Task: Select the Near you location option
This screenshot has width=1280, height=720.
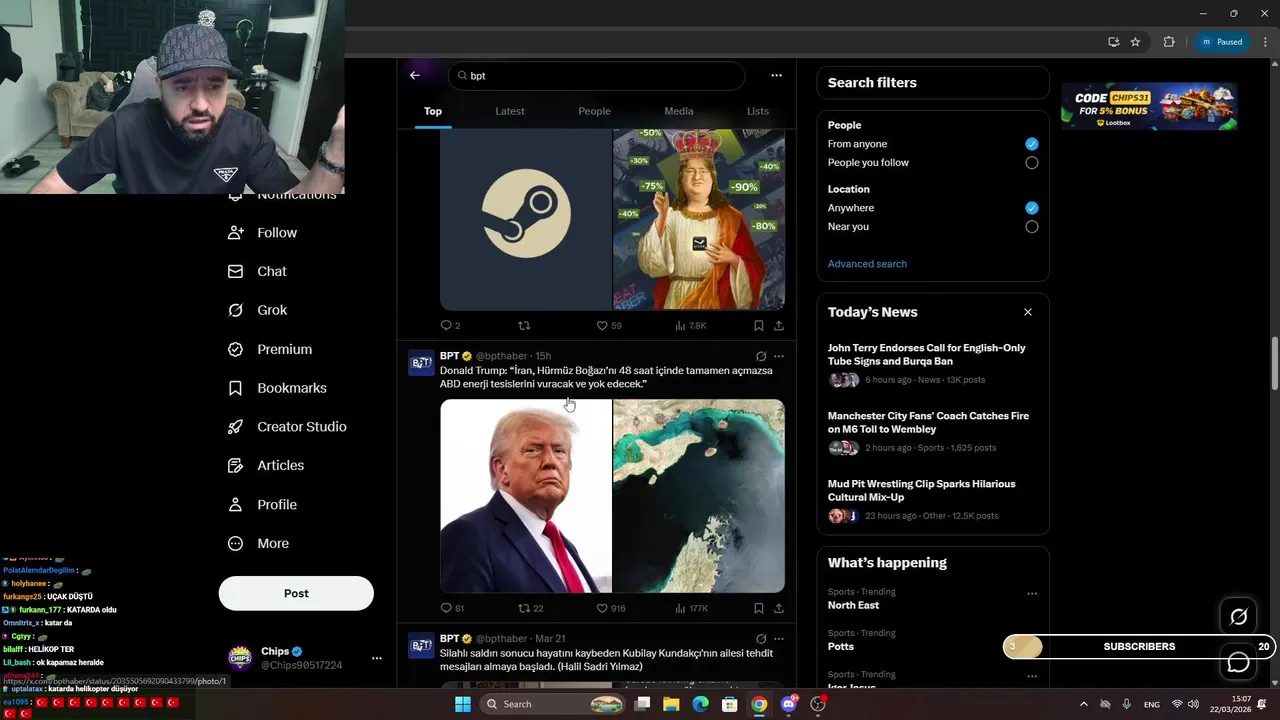Action: (1031, 227)
